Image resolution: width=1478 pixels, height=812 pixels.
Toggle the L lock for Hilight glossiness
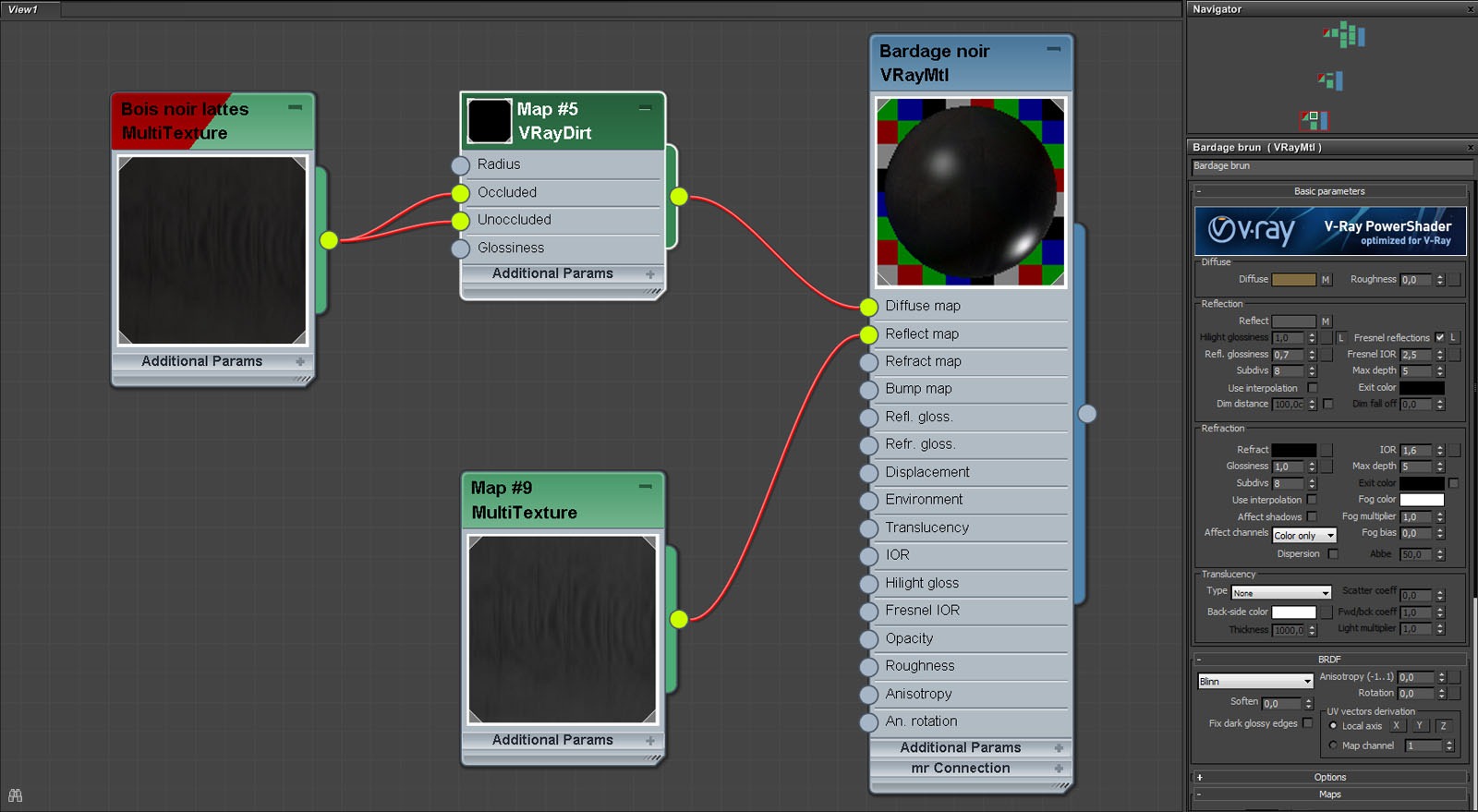(x=1341, y=338)
